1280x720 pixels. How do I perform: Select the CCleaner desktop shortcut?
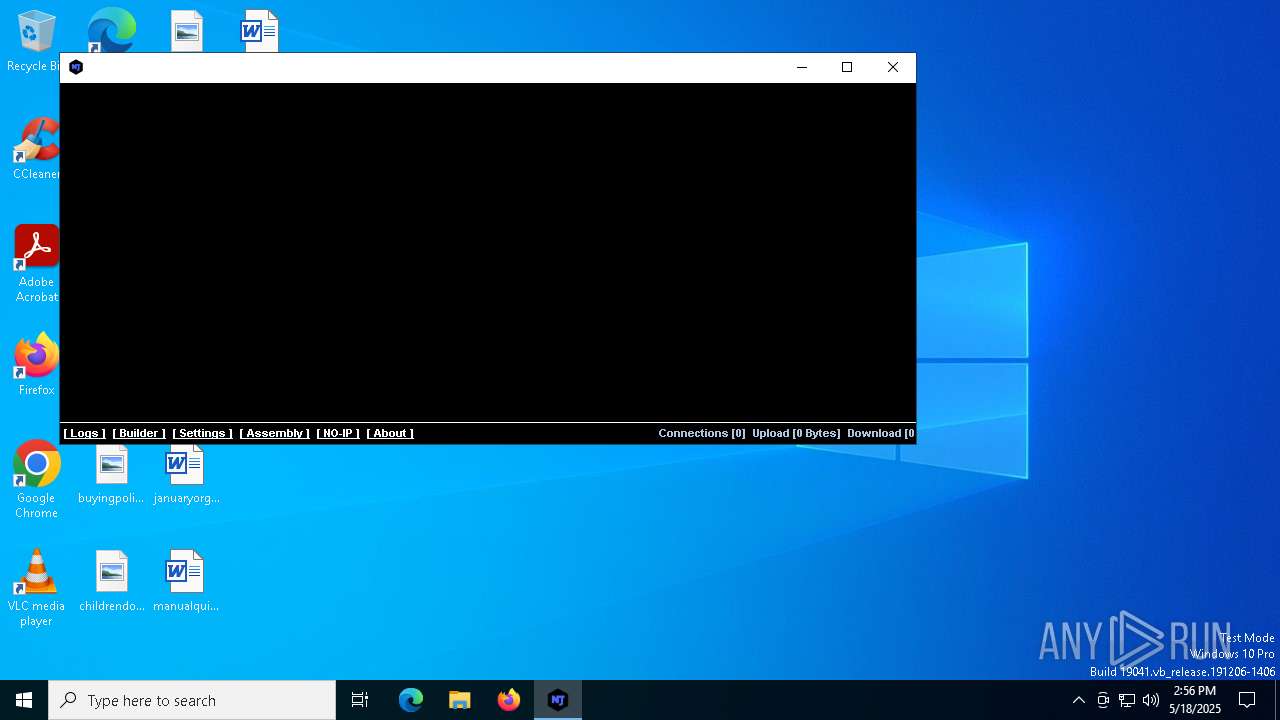(x=34, y=149)
